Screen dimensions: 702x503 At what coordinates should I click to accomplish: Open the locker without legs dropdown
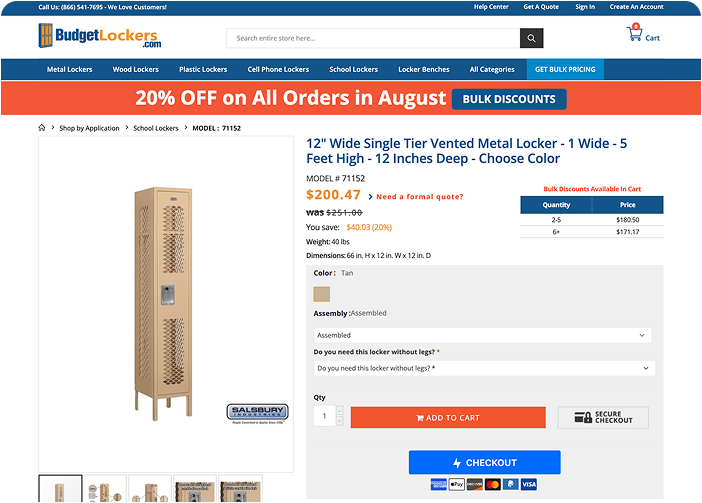coord(484,368)
